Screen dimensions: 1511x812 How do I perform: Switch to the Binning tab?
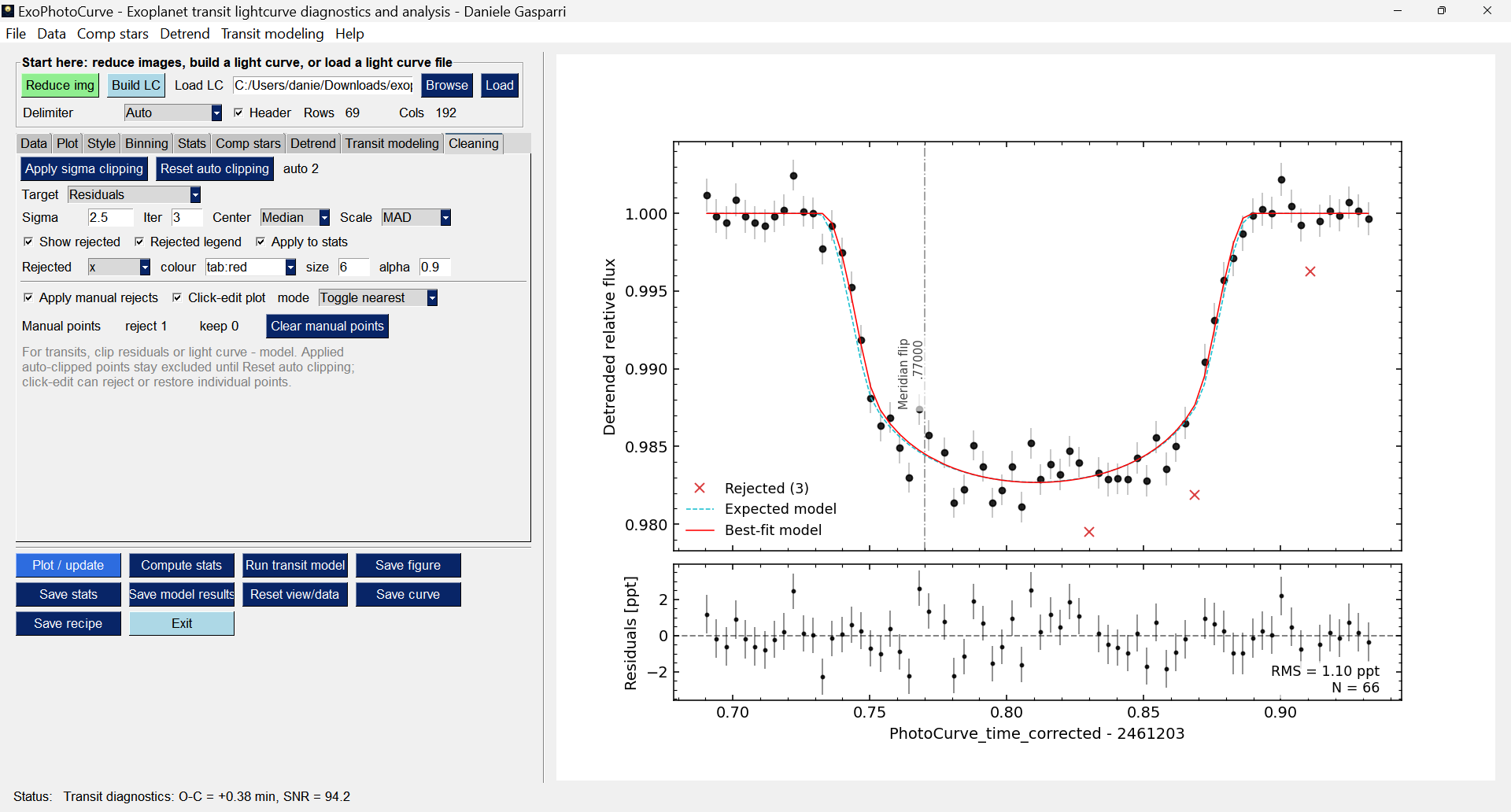pyautogui.click(x=146, y=144)
